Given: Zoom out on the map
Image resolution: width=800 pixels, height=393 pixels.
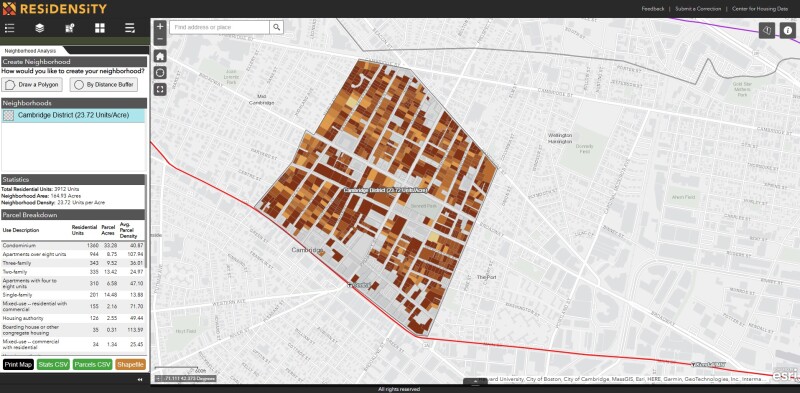Looking at the screenshot, I should [x=160, y=39].
